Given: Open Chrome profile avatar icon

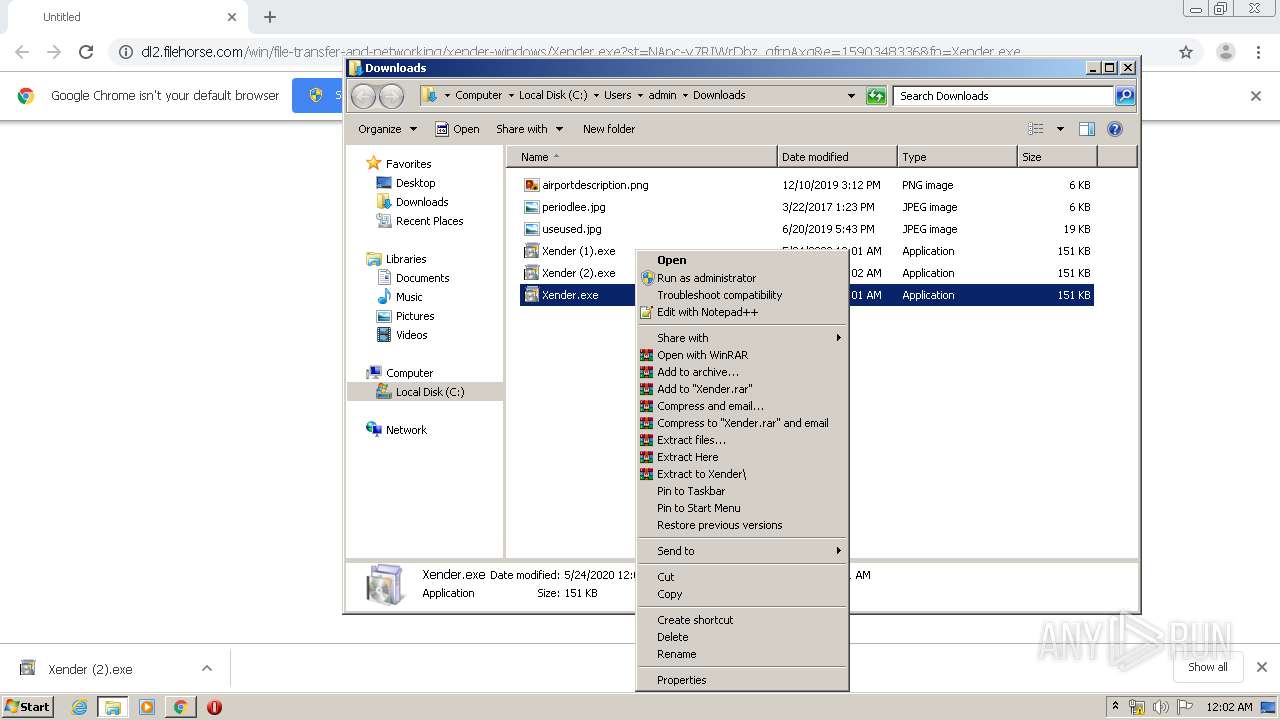Looking at the screenshot, I should [x=1225, y=52].
